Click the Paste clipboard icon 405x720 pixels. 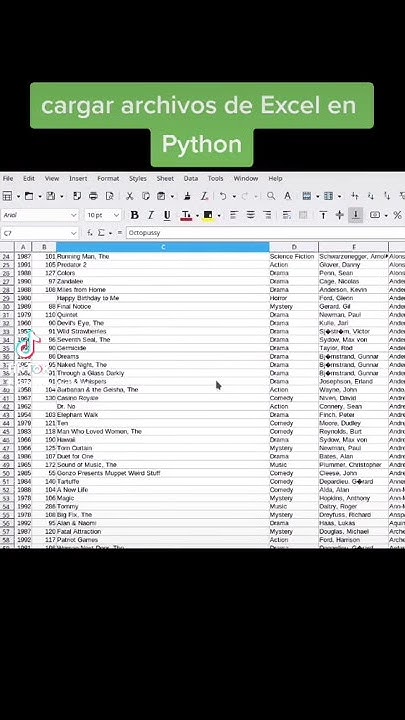tap(161, 196)
